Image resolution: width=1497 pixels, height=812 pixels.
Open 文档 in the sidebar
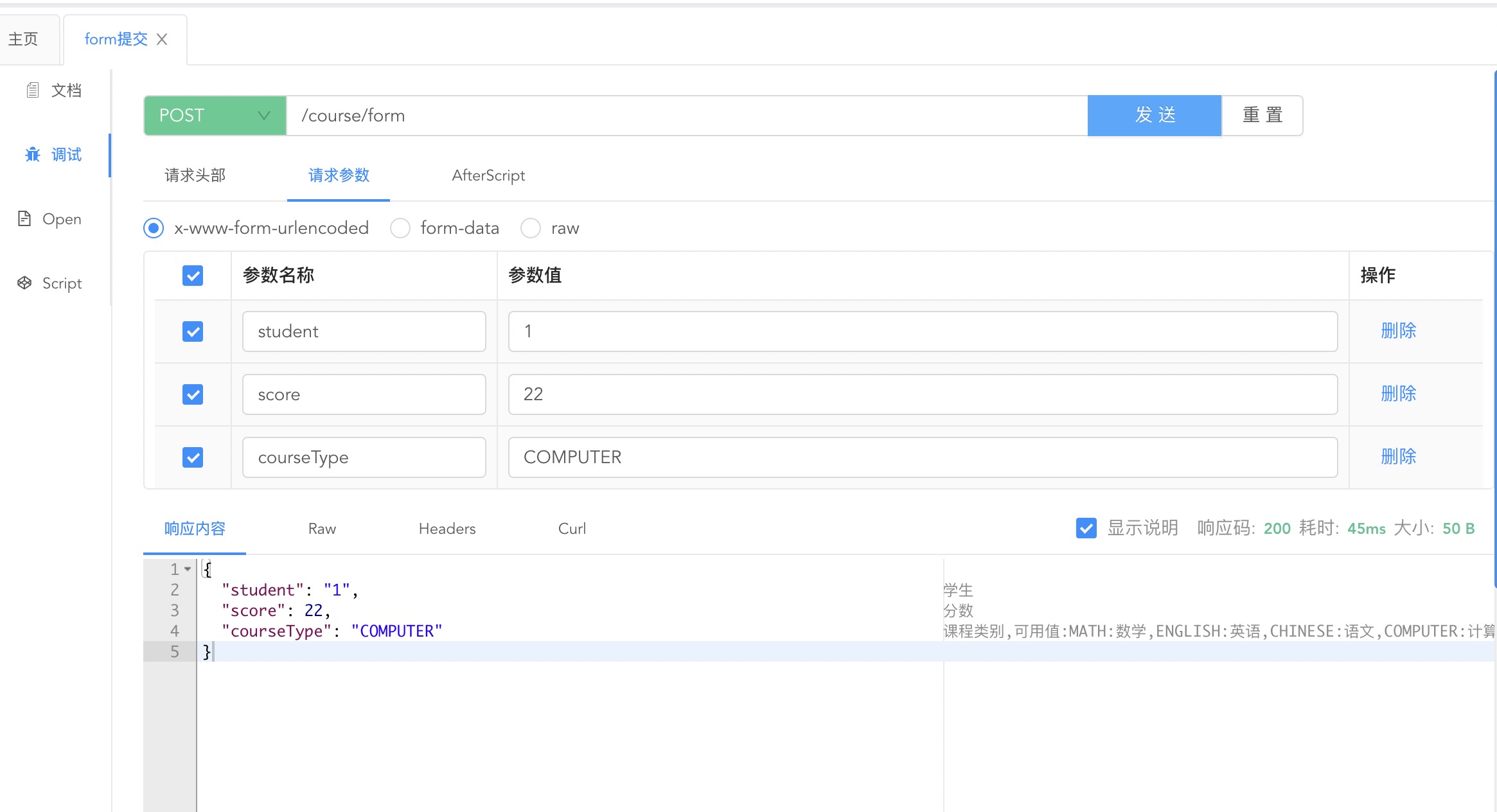tap(66, 91)
